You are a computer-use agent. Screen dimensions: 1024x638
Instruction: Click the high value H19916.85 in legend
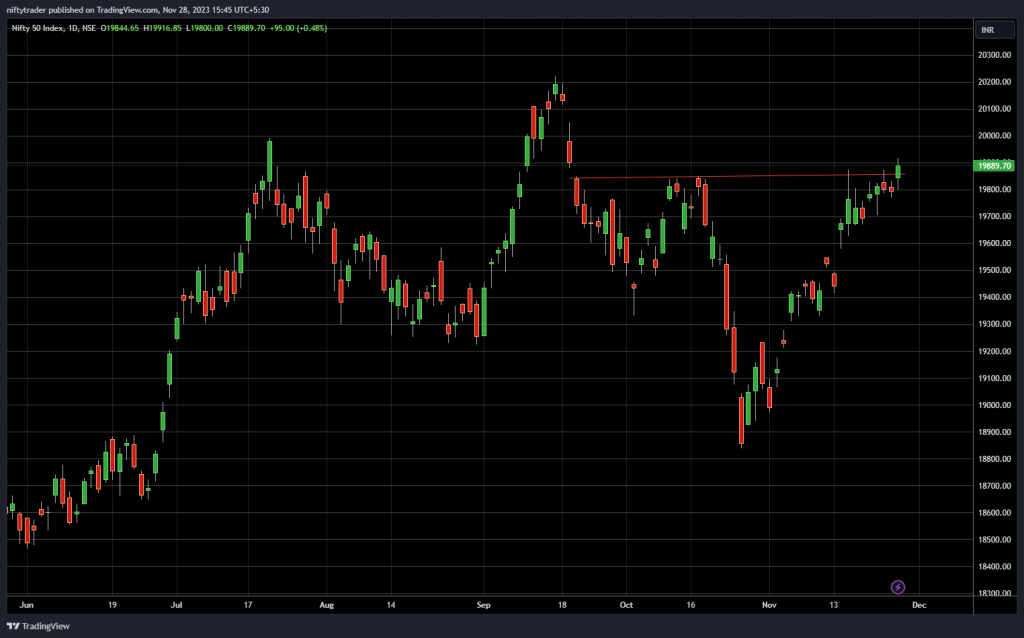163,28
